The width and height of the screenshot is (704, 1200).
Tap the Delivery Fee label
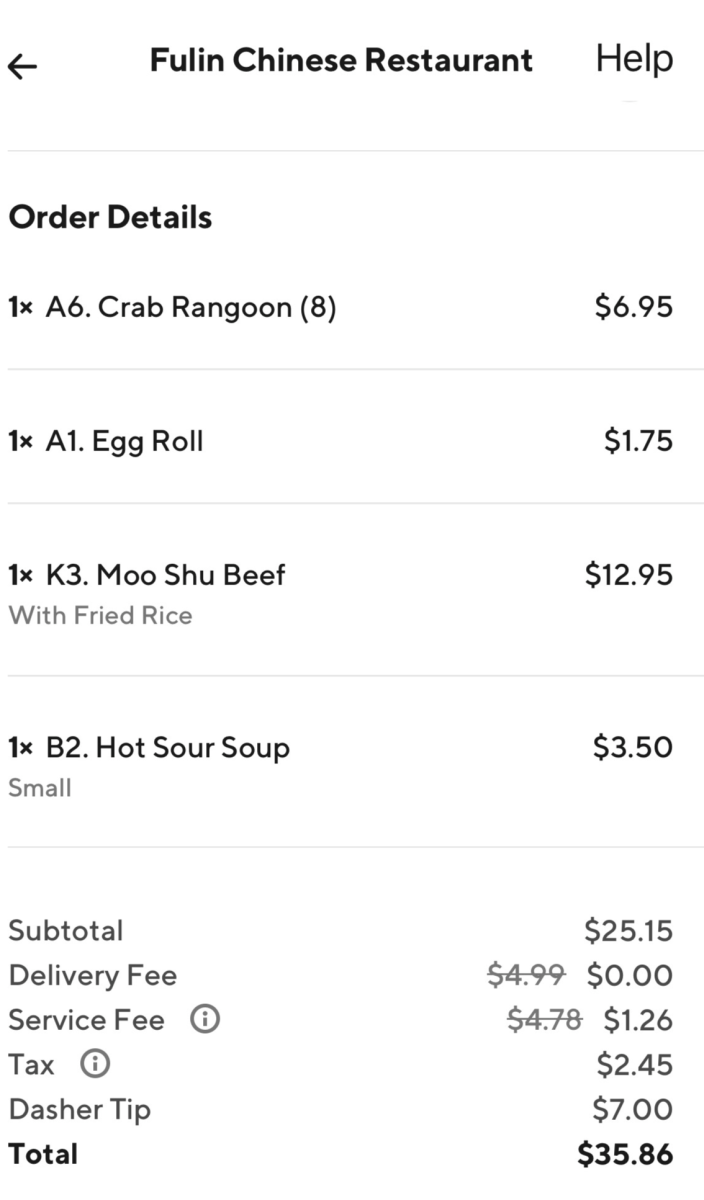point(92,975)
